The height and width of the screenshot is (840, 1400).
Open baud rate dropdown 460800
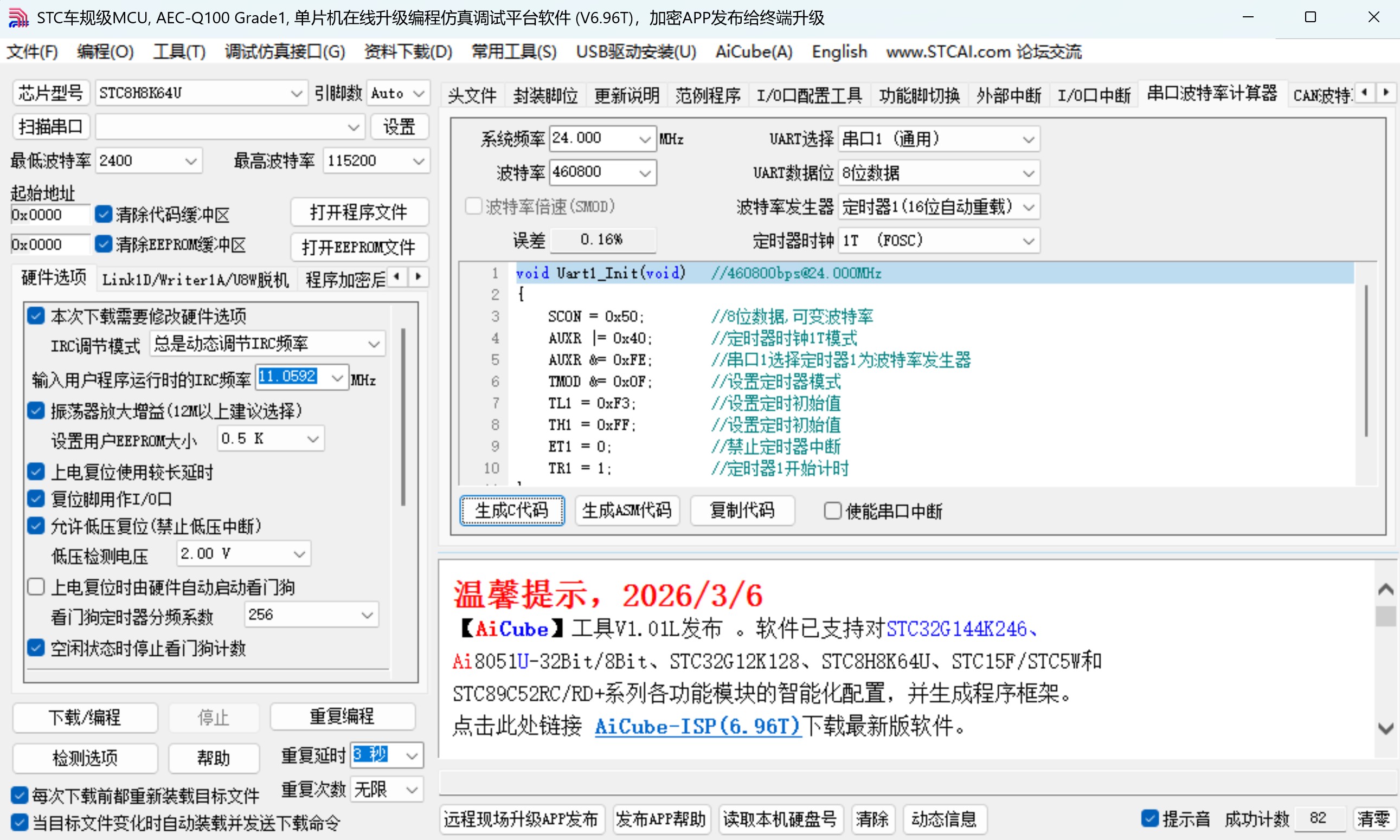click(602, 172)
